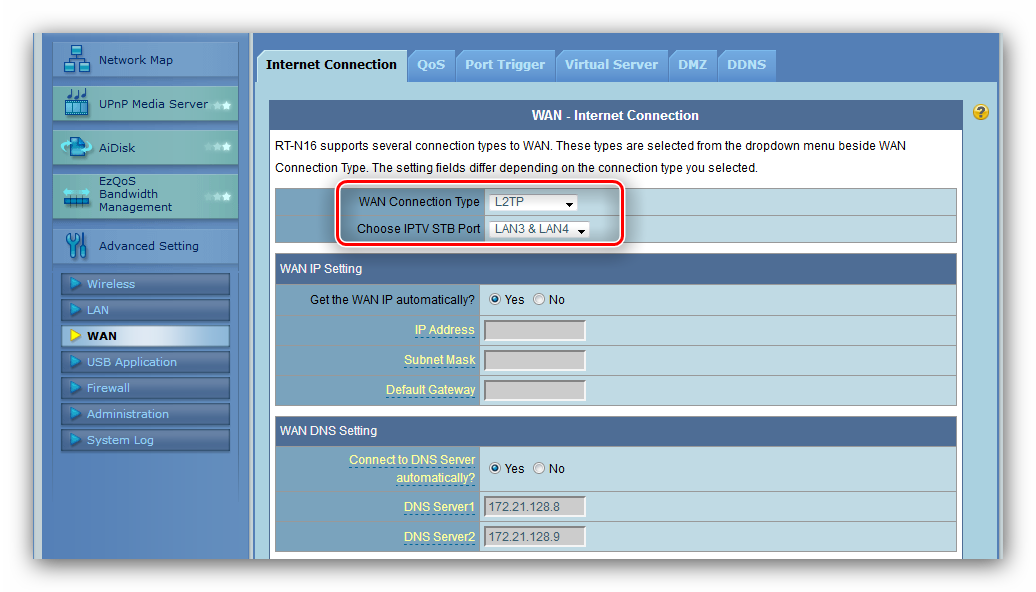Click arrow icon beside Wireless
Viewport: 1036px width, 592px height.
click(x=75, y=284)
